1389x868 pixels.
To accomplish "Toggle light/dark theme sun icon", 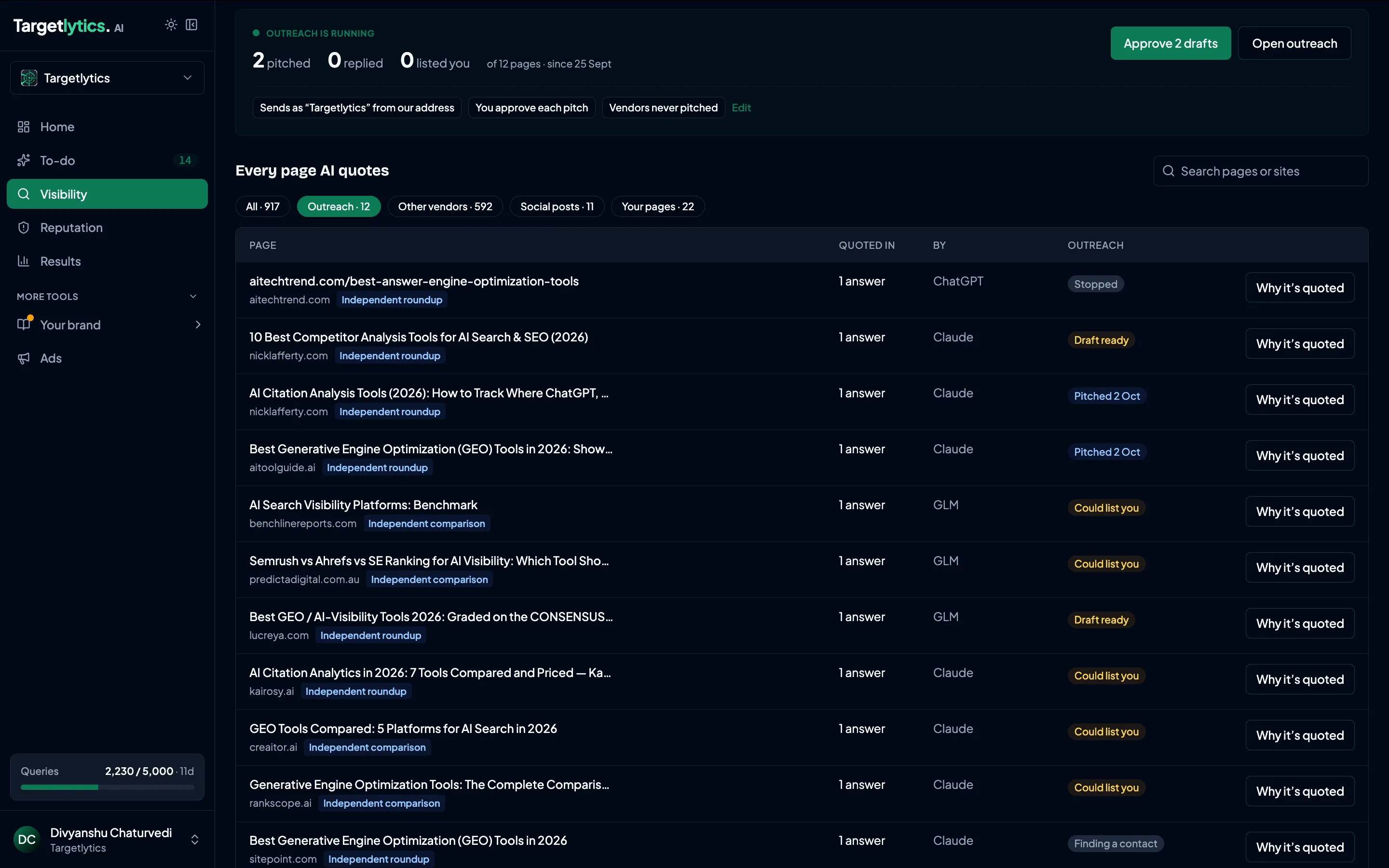I will (x=171, y=25).
